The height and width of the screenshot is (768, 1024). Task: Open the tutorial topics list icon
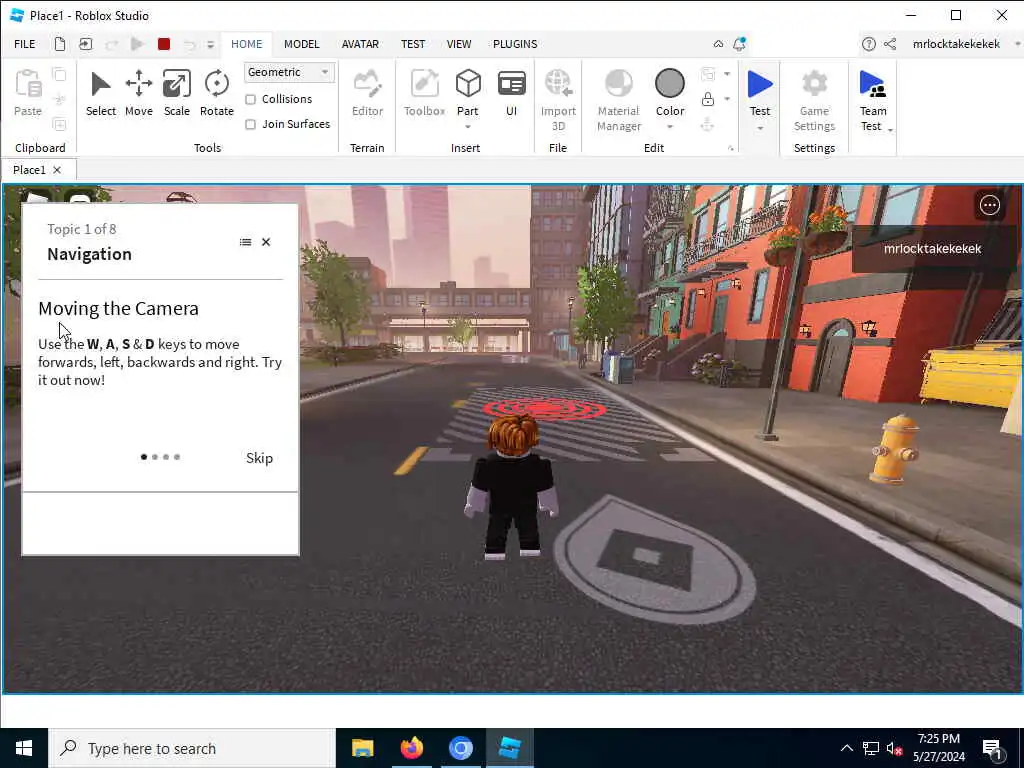click(x=246, y=242)
